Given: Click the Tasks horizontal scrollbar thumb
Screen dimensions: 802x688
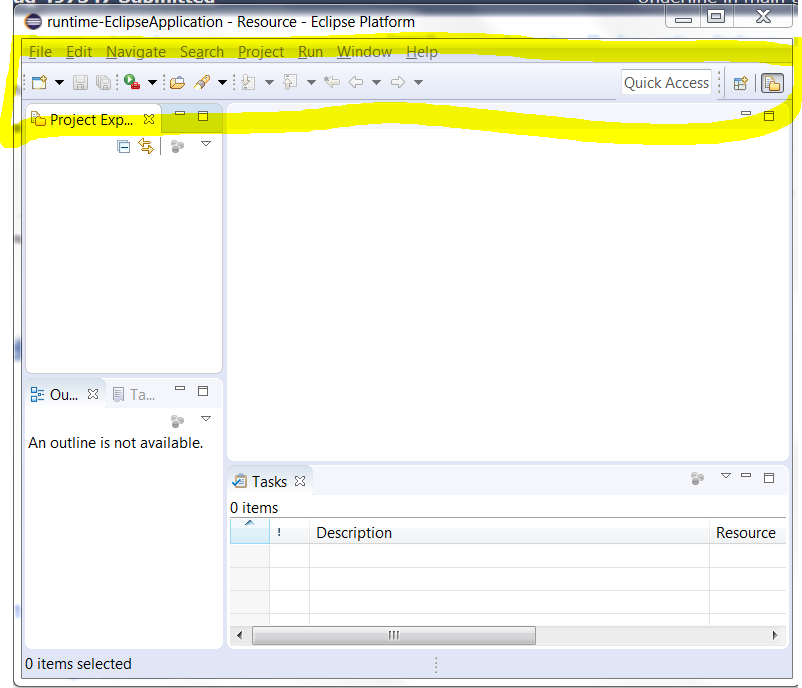Looking at the screenshot, I should coord(394,635).
